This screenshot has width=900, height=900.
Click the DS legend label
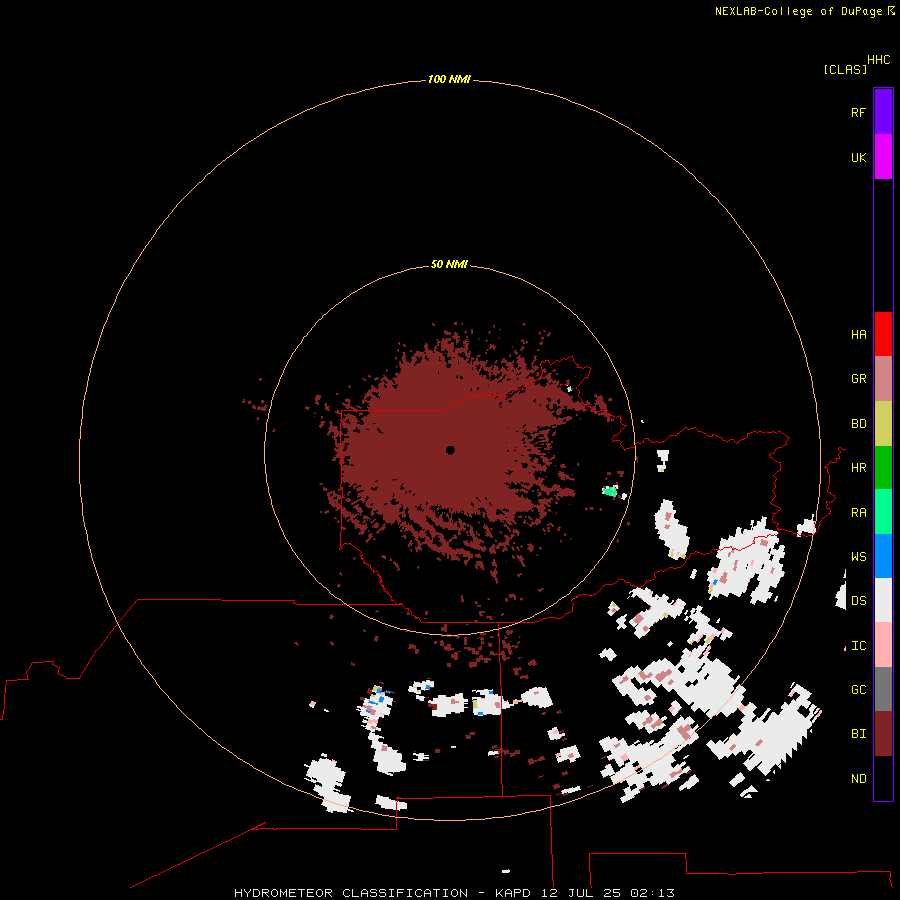pos(858,601)
